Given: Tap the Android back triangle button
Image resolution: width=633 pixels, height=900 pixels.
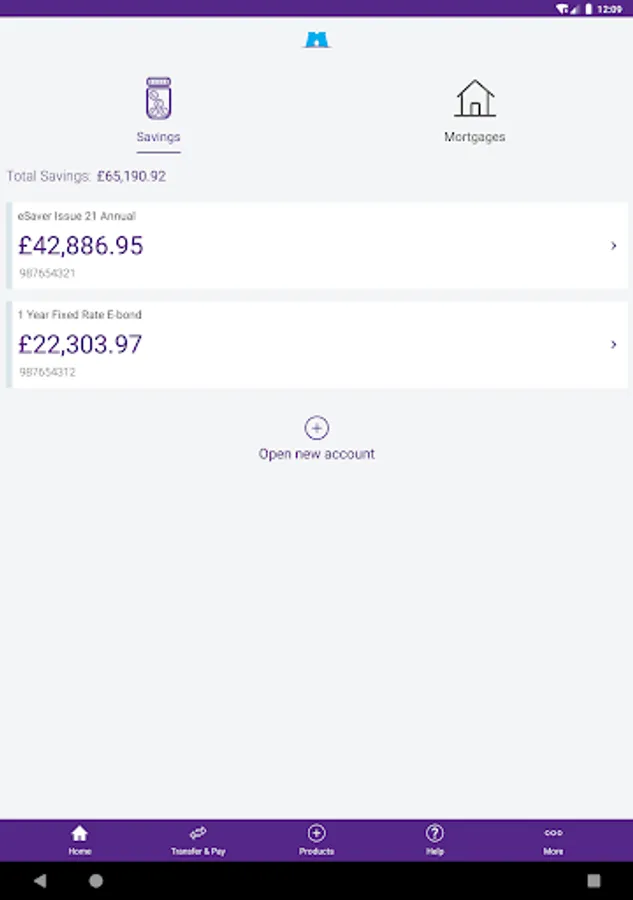Looking at the screenshot, I should 40,880.
